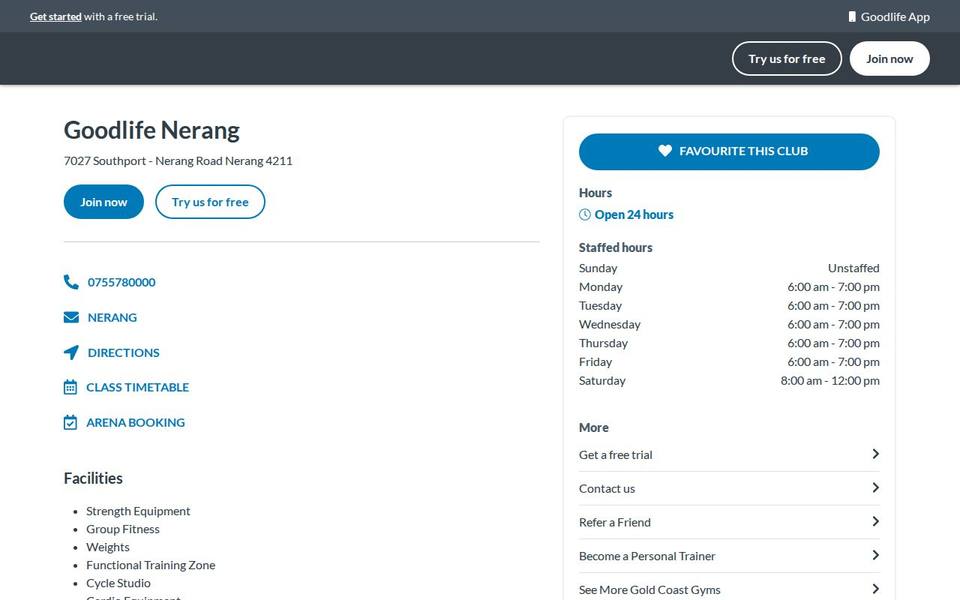Select Become a Personal Trainer row

[729, 556]
